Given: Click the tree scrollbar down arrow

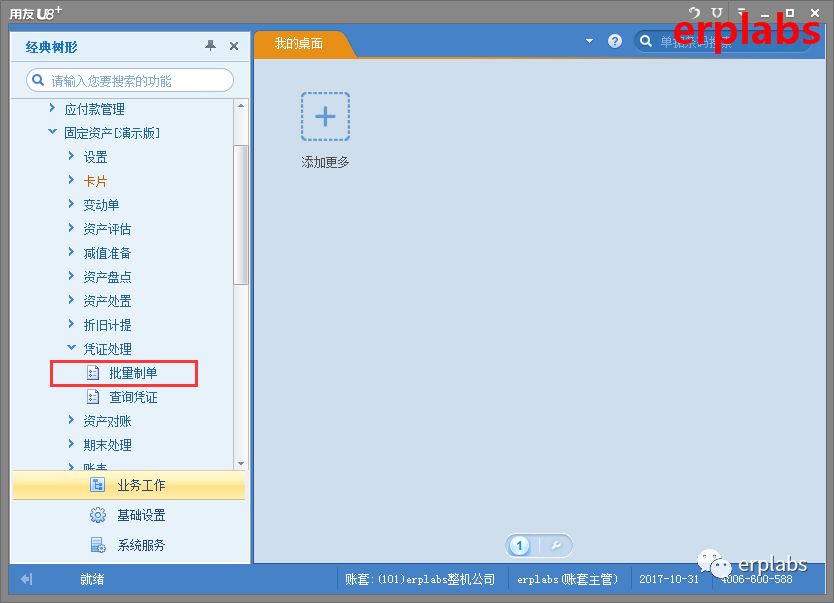Looking at the screenshot, I should click(241, 464).
